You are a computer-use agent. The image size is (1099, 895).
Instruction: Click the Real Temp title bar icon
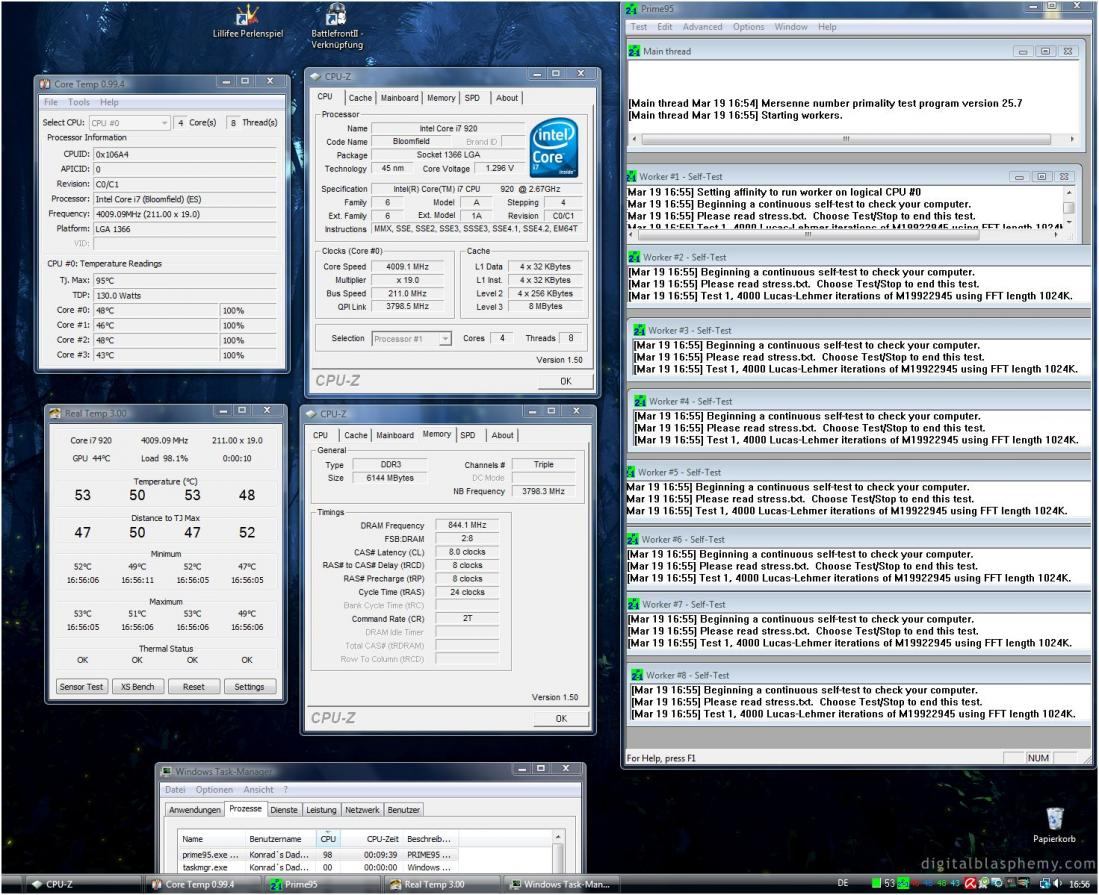55,414
